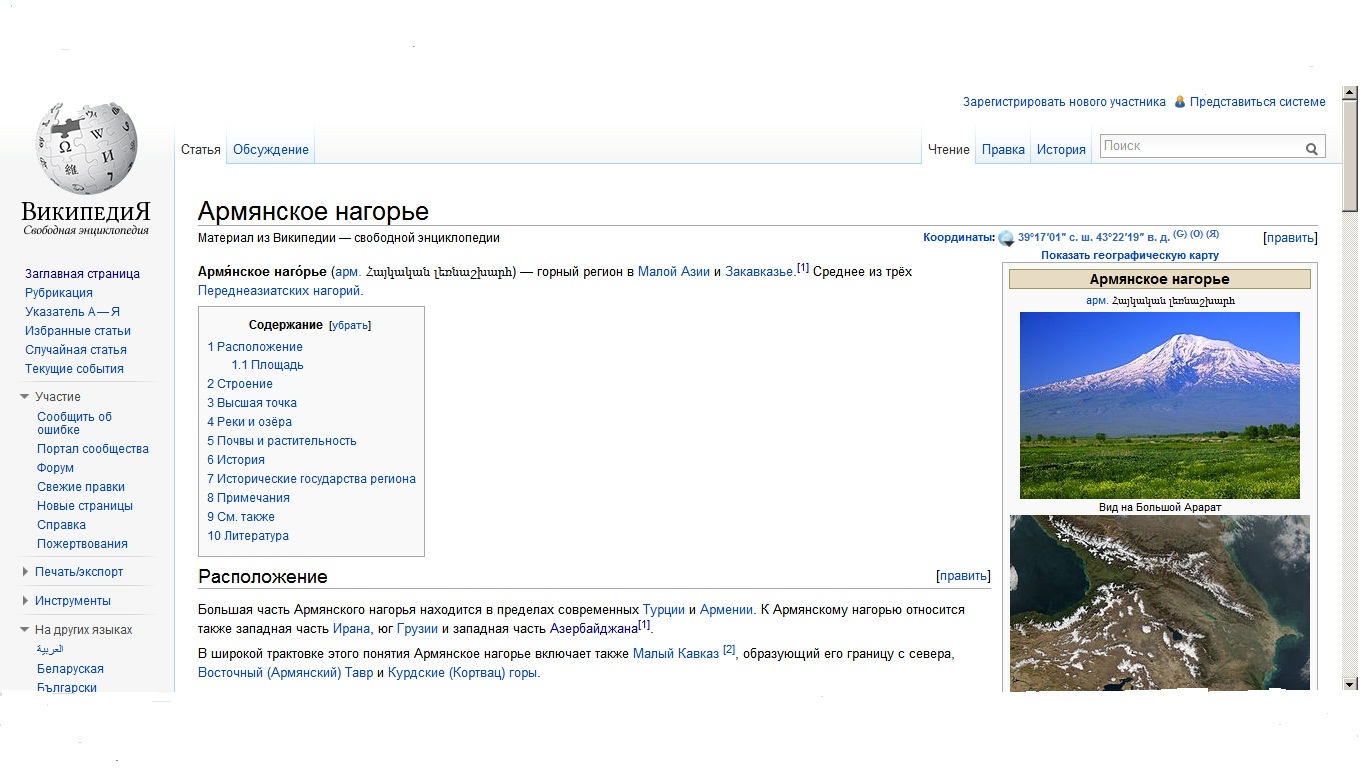
Task: Open the satellite map thumbnail
Action: (x=1160, y=603)
